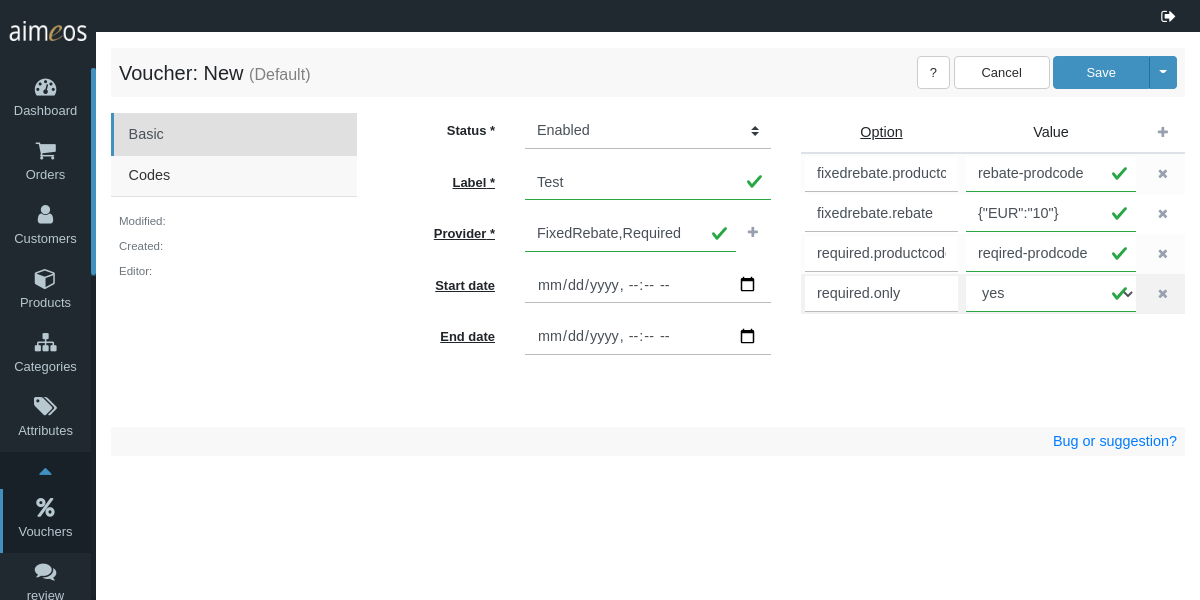Click the Value column header
1200x600 pixels.
(x=1051, y=132)
